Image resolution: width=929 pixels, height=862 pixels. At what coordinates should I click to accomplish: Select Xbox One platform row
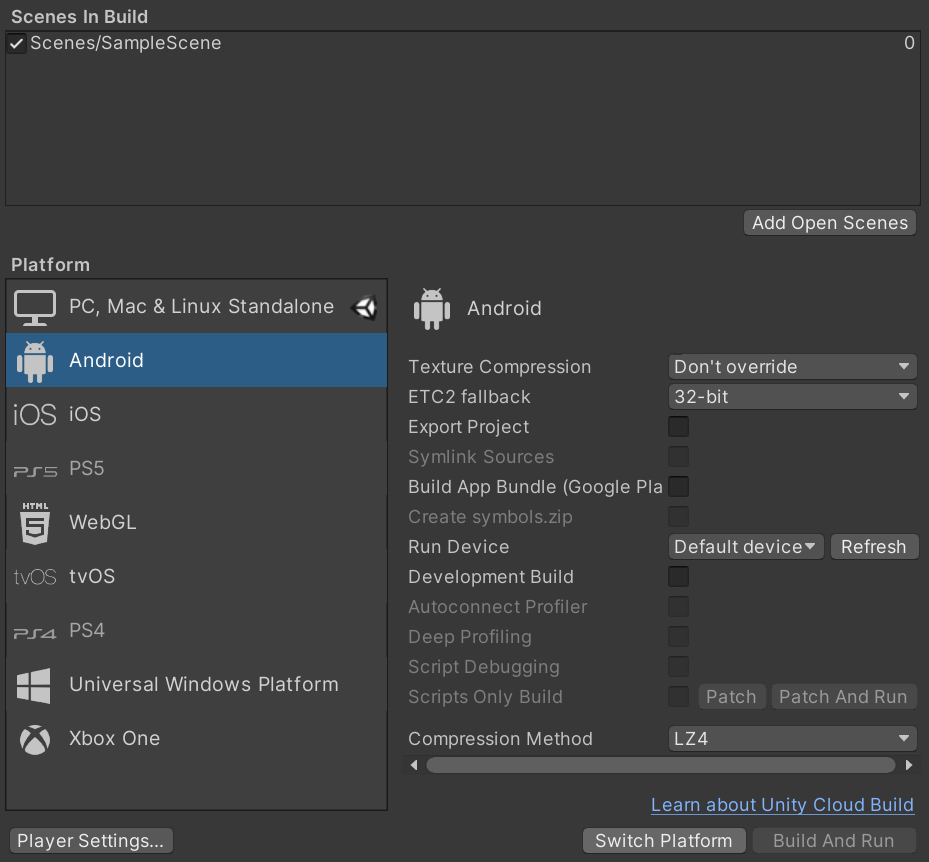(196, 738)
